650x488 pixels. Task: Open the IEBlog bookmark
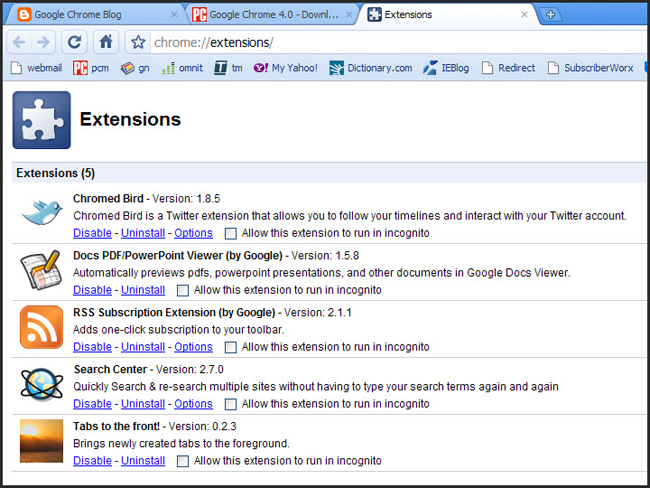446,68
